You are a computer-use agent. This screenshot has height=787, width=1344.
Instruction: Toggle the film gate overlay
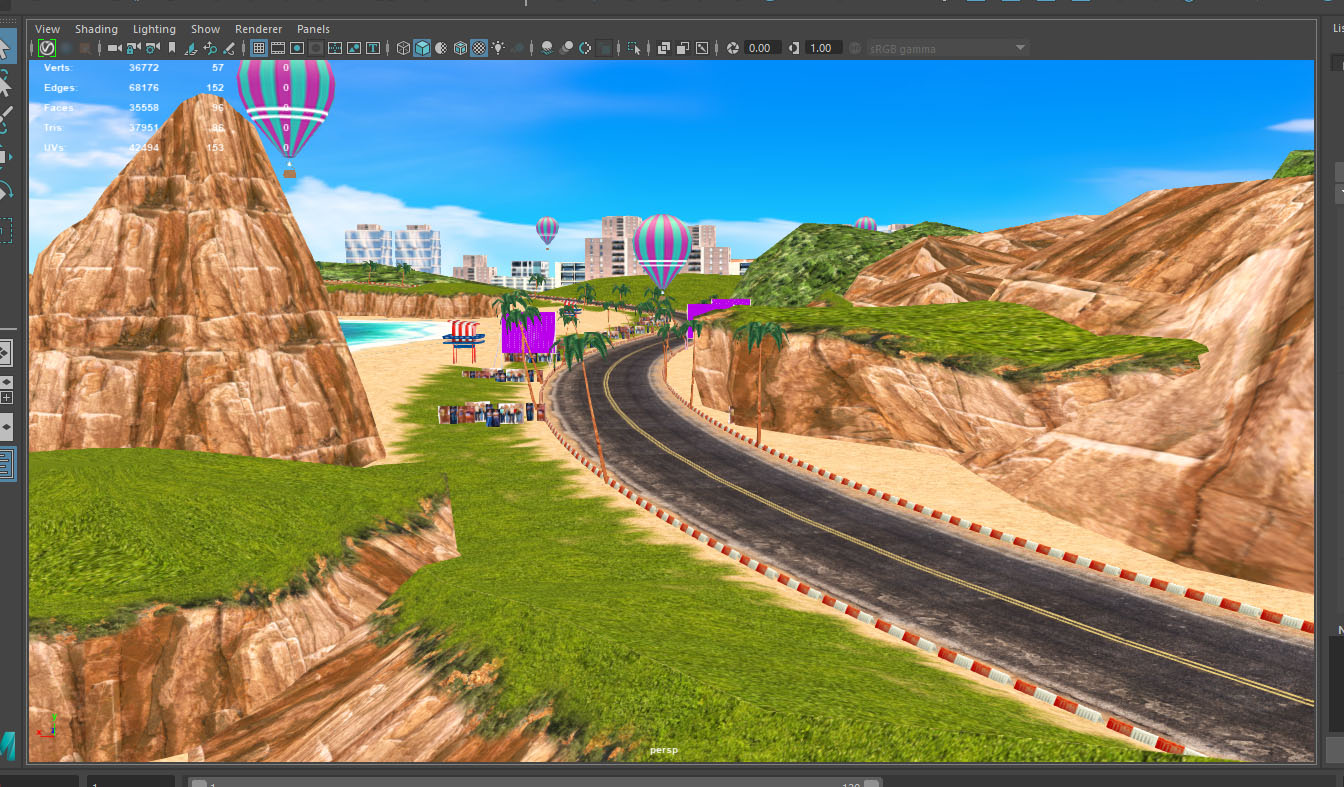pos(278,48)
